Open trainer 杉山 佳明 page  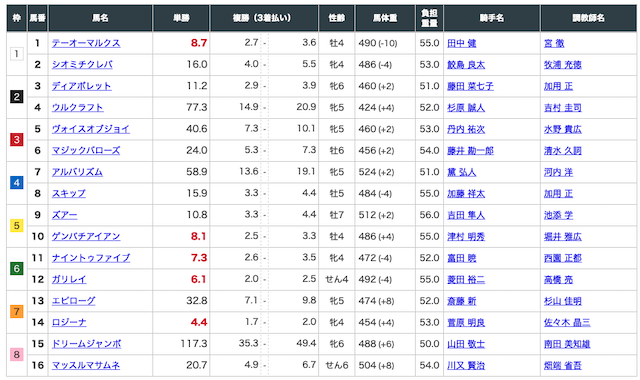click(x=563, y=301)
